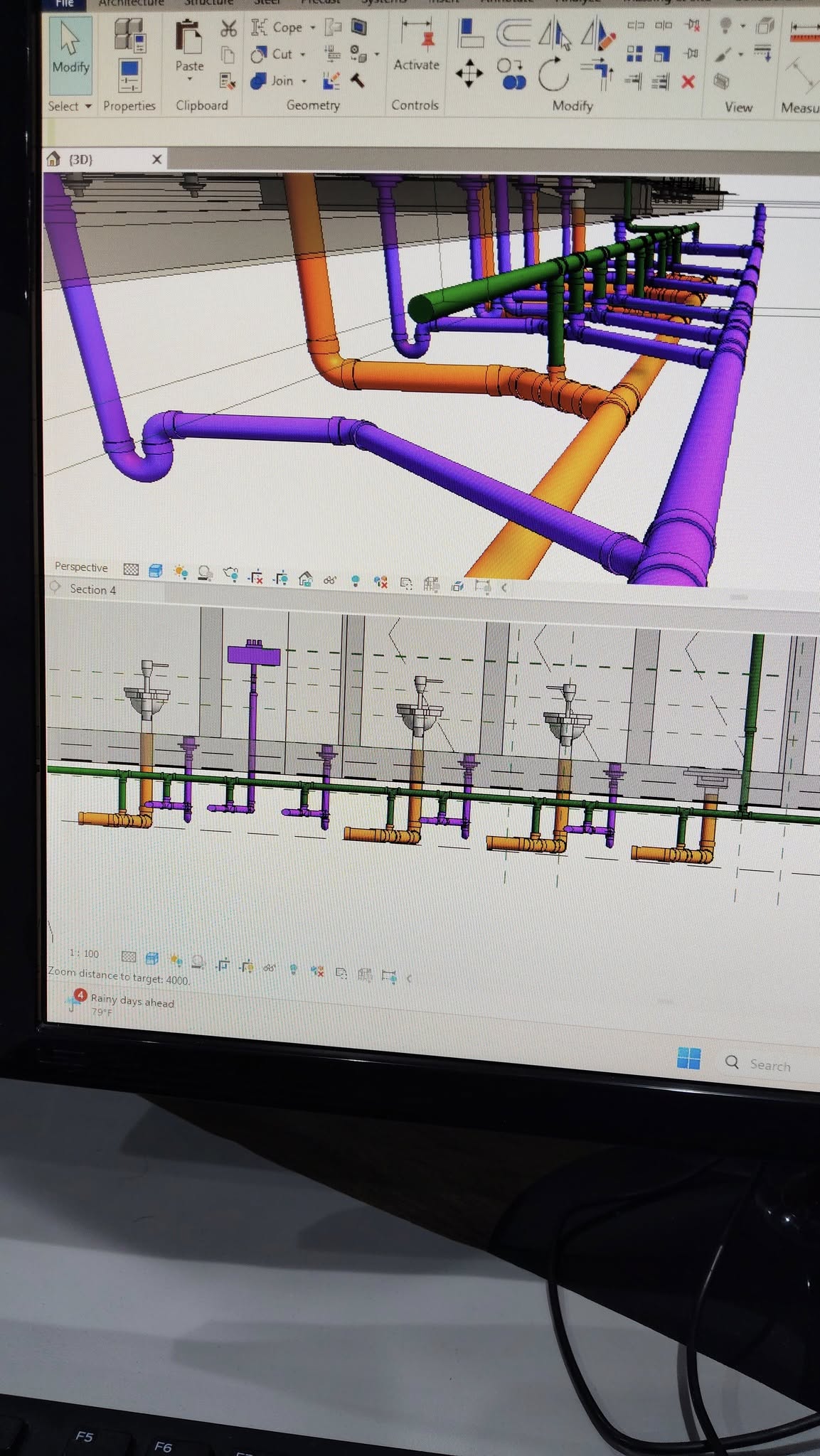Viewport: 820px width, 1456px height.
Task: Toggle Sun Path in Section 4 view
Action: [176, 960]
